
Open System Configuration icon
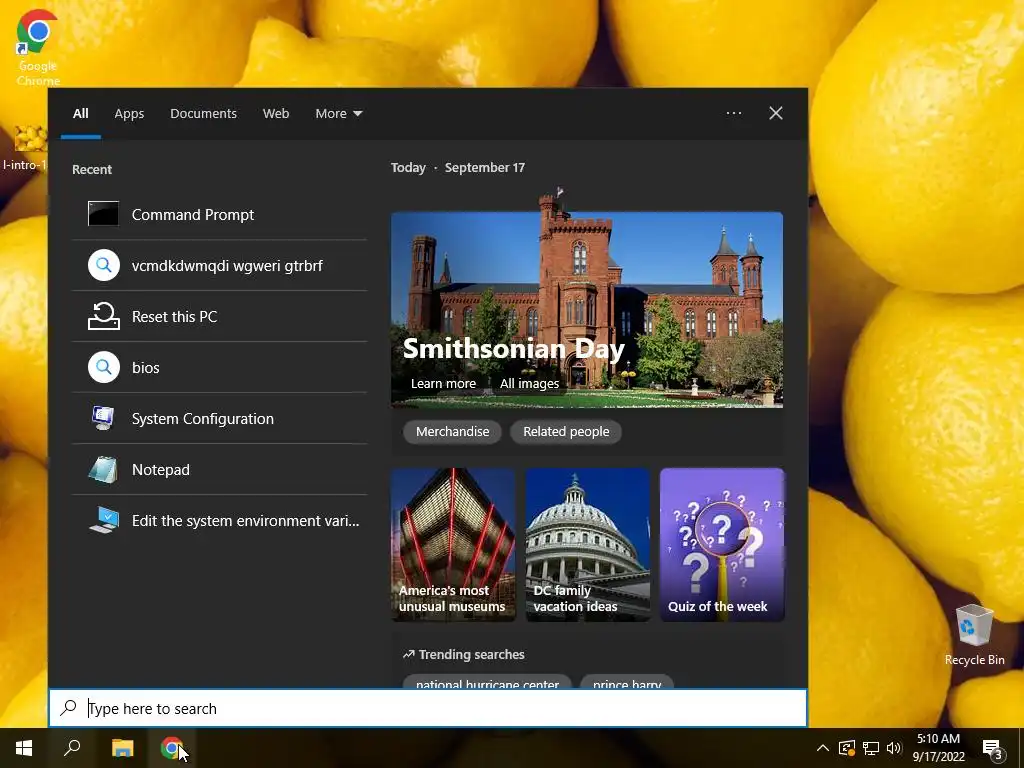tap(103, 418)
